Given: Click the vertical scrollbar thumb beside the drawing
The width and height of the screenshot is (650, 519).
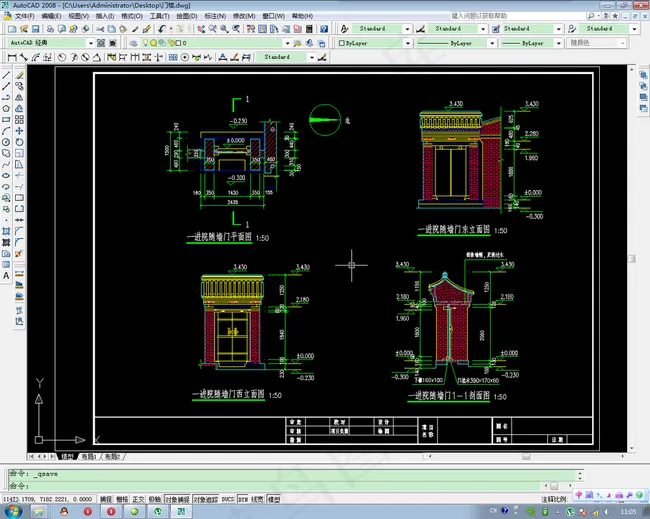Looking at the screenshot, I should (x=631, y=258).
